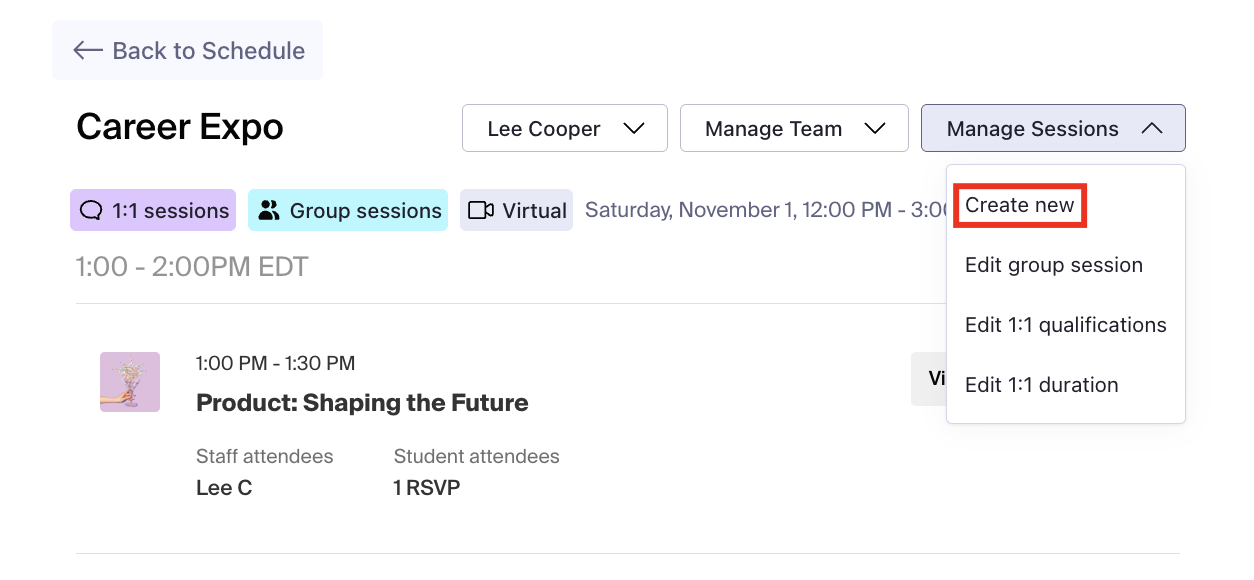Click the 1:1 sessions tag
Image resolution: width=1254 pixels, height=580 pixels.
tap(153, 211)
